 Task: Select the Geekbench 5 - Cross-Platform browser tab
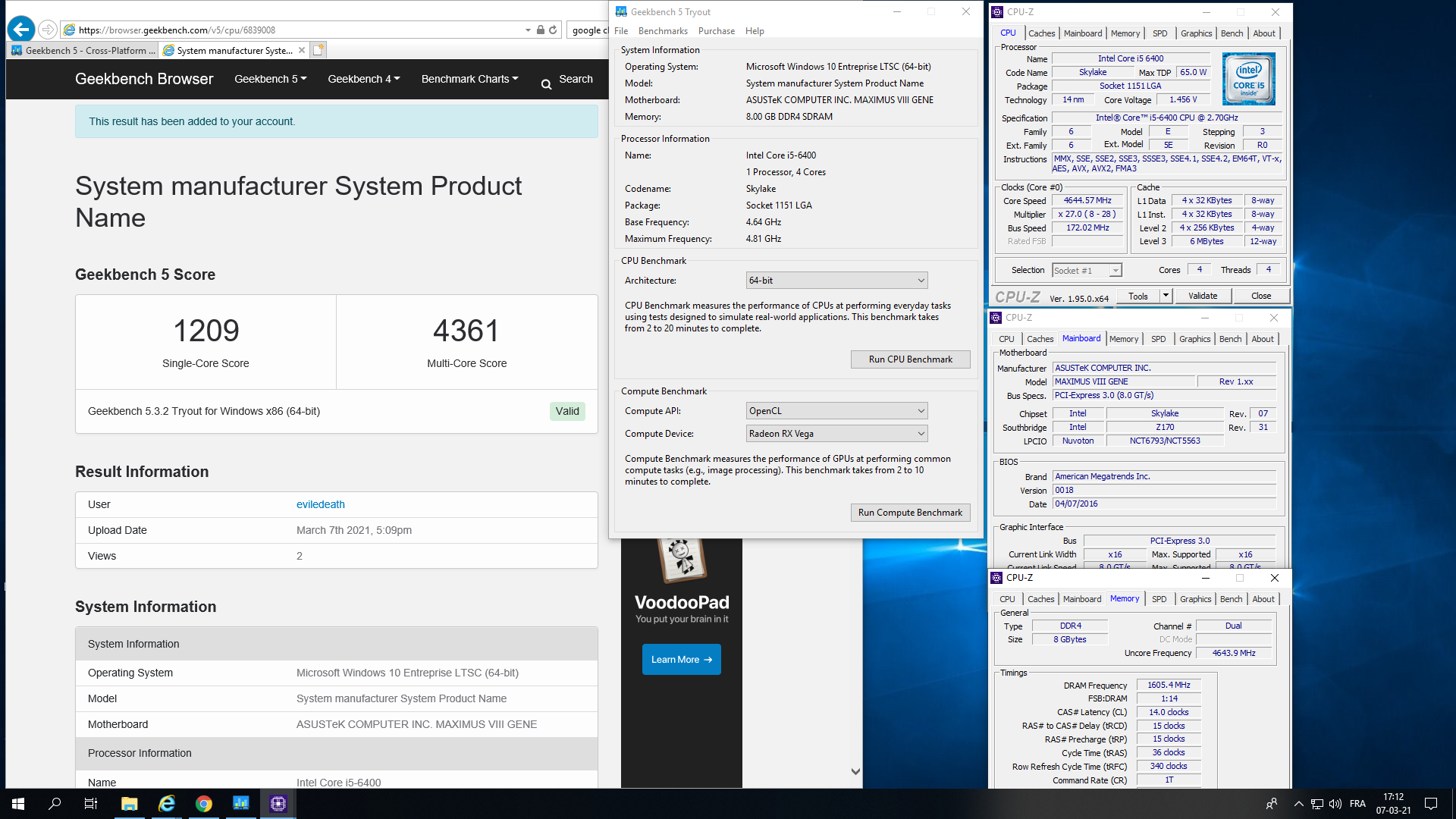[83, 50]
